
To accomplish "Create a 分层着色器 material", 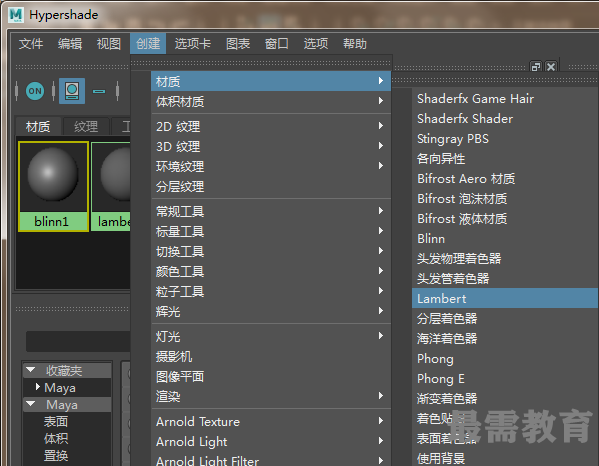I will point(505,319).
